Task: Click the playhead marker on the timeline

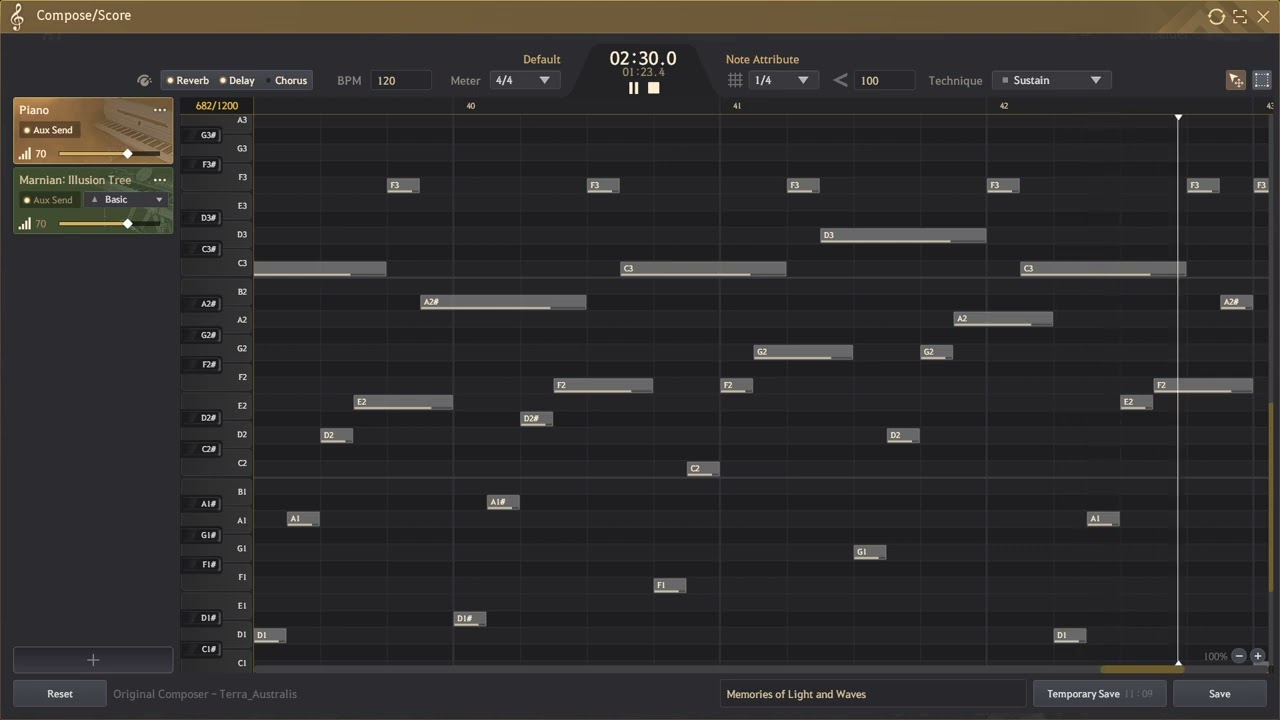Action: pyautogui.click(x=1178, y=118)
